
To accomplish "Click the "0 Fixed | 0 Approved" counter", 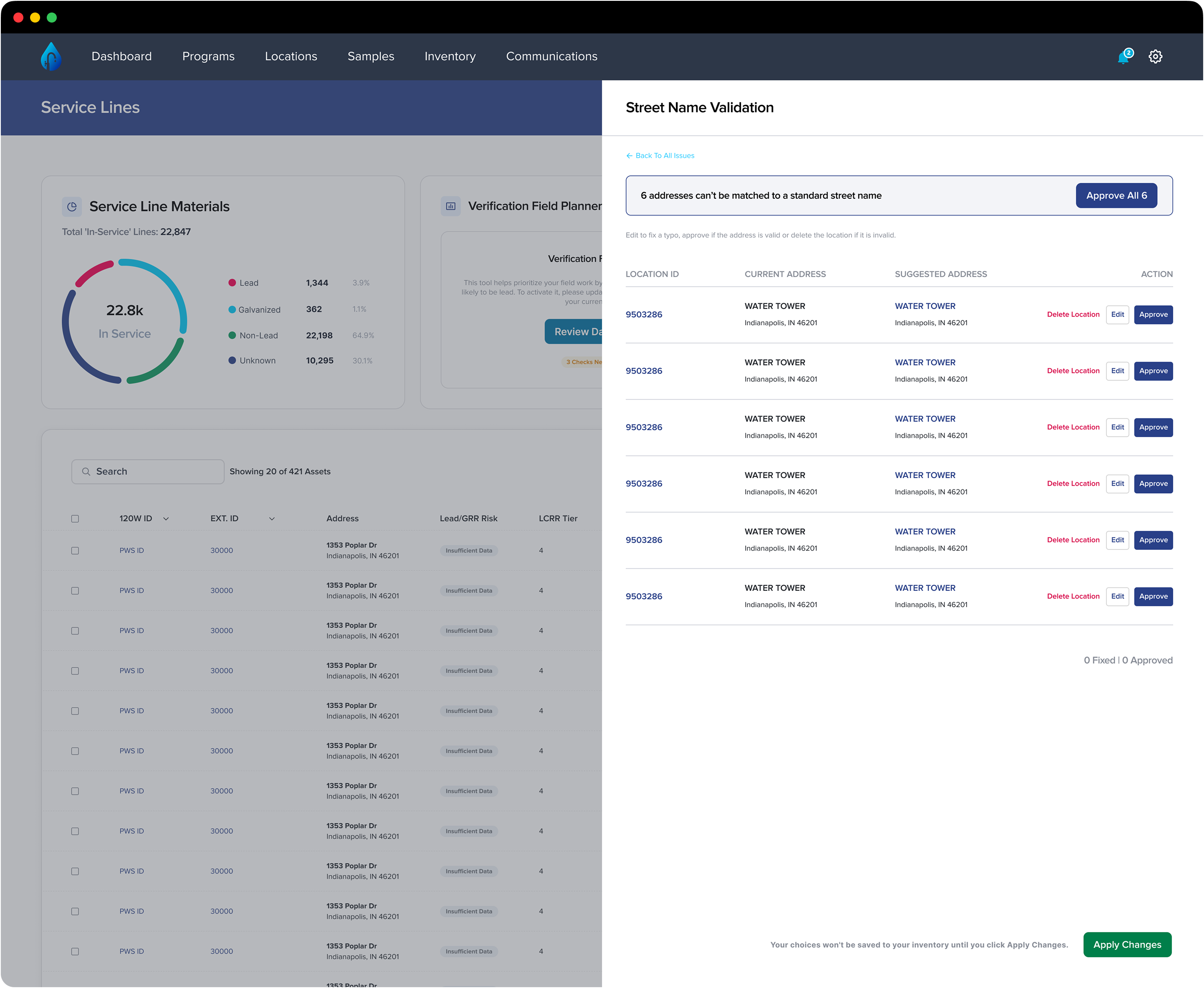I will [1128, 660].
